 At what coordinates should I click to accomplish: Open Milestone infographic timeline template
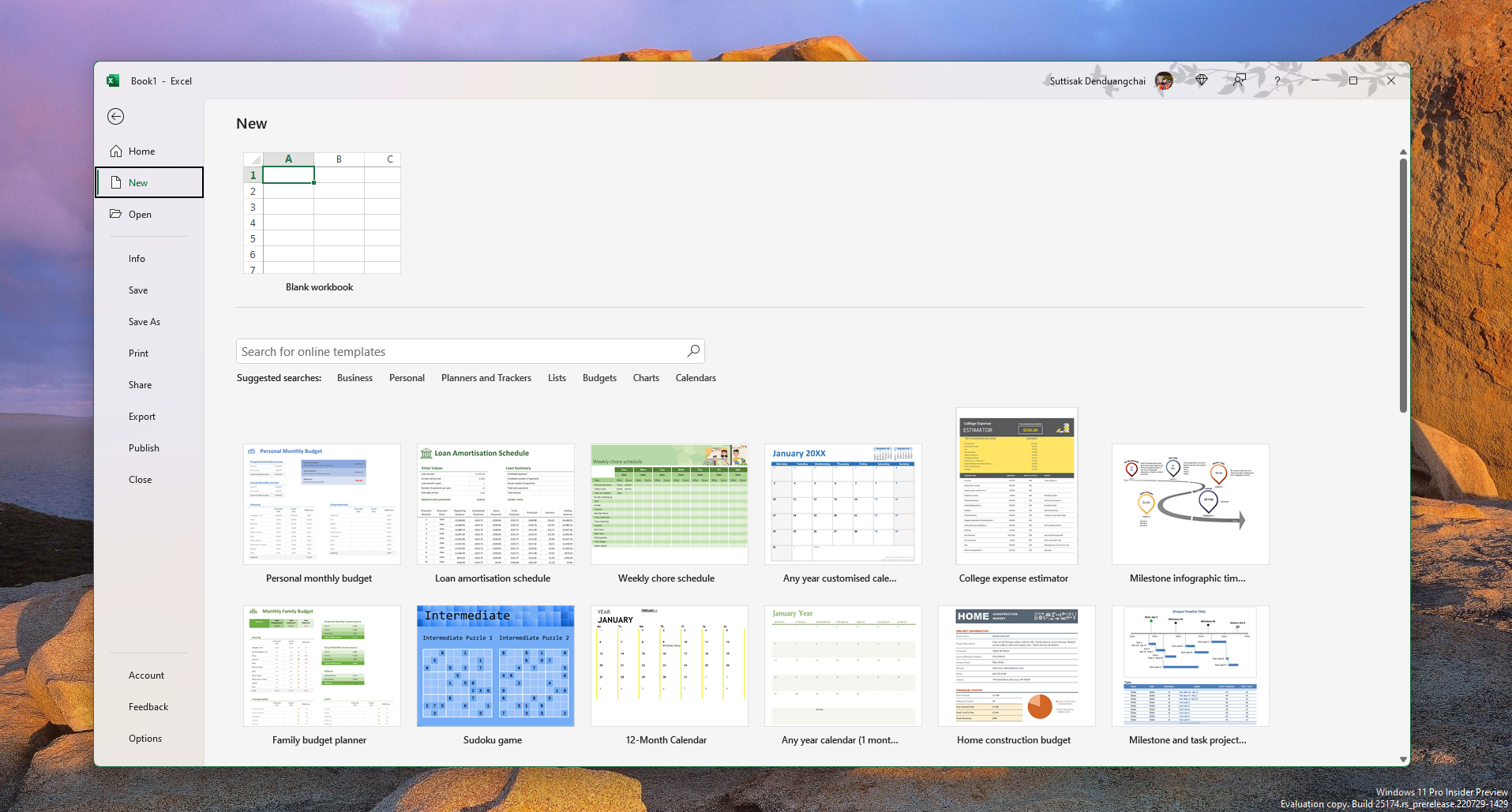1191,504
